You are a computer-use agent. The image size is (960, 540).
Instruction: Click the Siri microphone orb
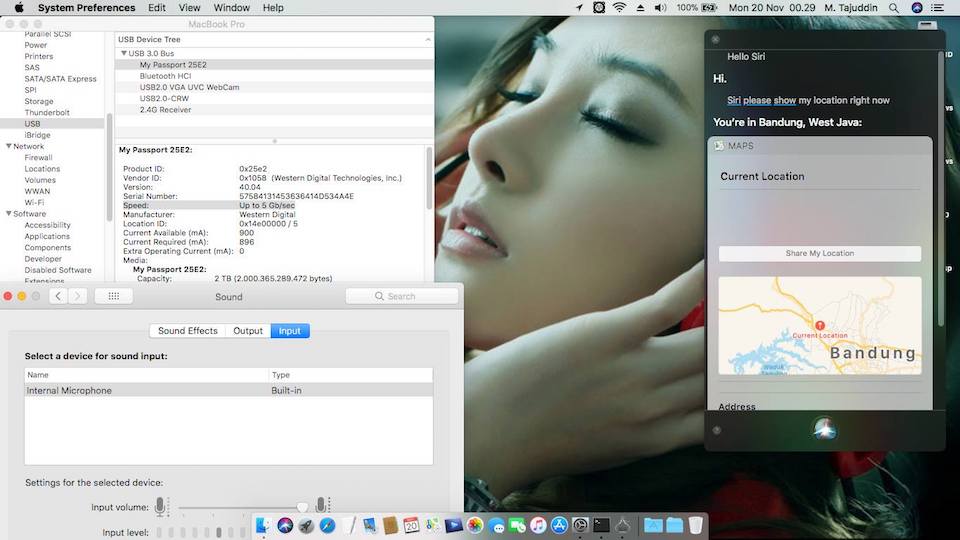click(x=825, y=429)
